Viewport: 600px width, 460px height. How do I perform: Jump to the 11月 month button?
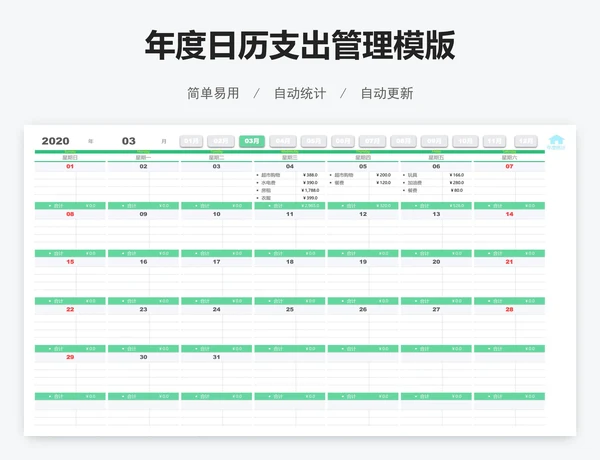(494, 141)
